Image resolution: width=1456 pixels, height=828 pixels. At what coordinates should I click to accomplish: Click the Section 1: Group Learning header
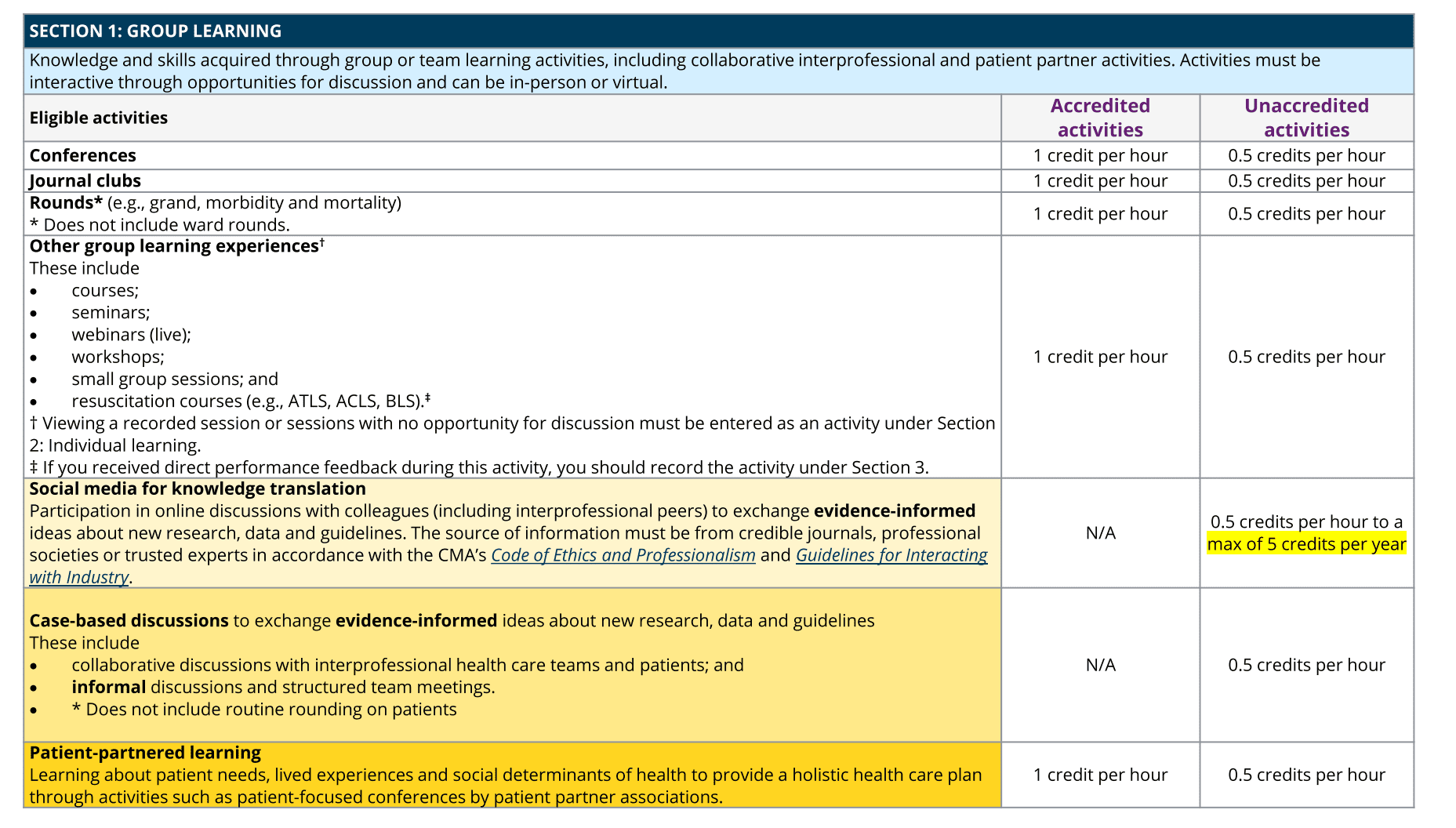pyautogui.click(x=155, y=31)
